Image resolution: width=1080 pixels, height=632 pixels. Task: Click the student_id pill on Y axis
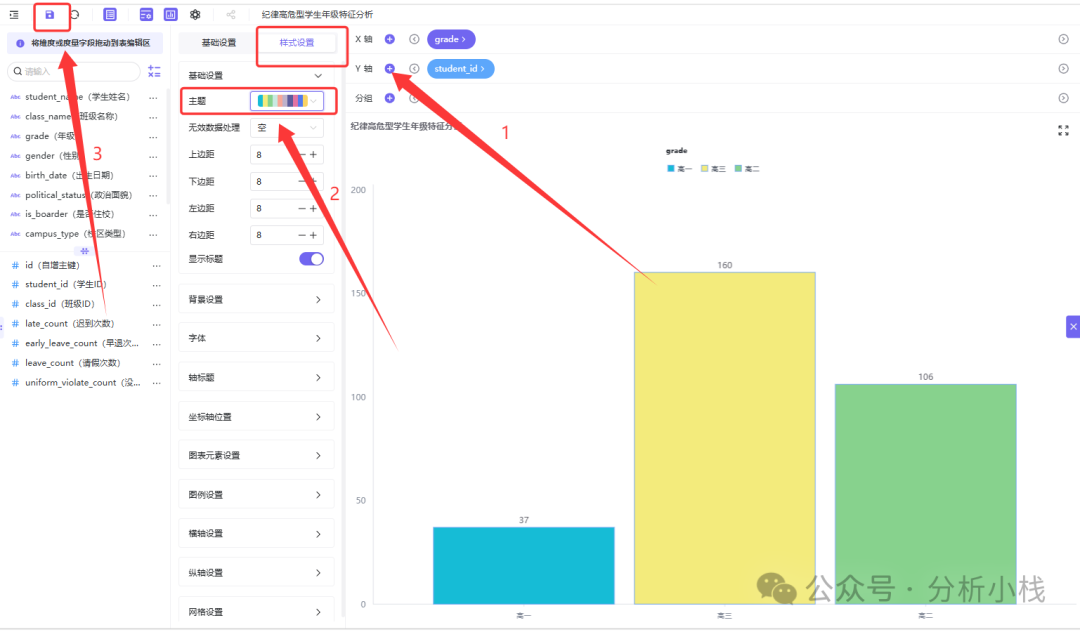tap(460, 68)
